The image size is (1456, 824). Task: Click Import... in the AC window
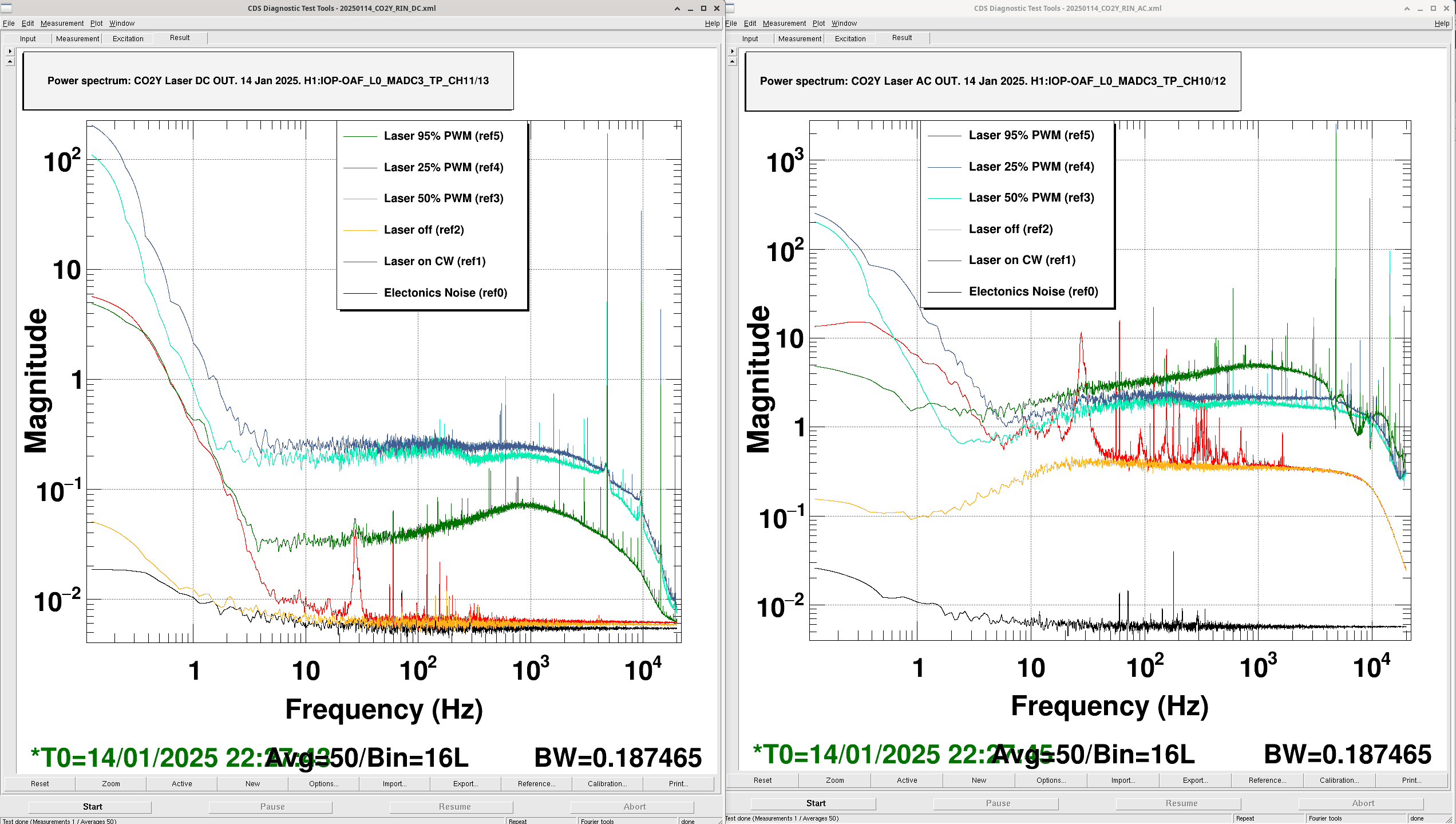click(x=1123, y=780)
